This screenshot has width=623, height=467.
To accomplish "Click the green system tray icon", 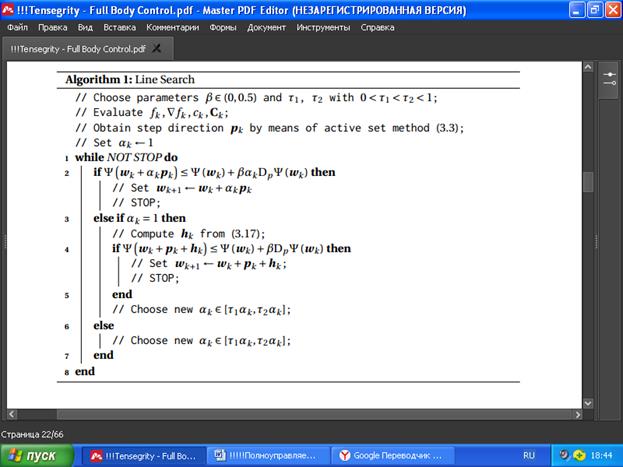I will pos(578,455).
